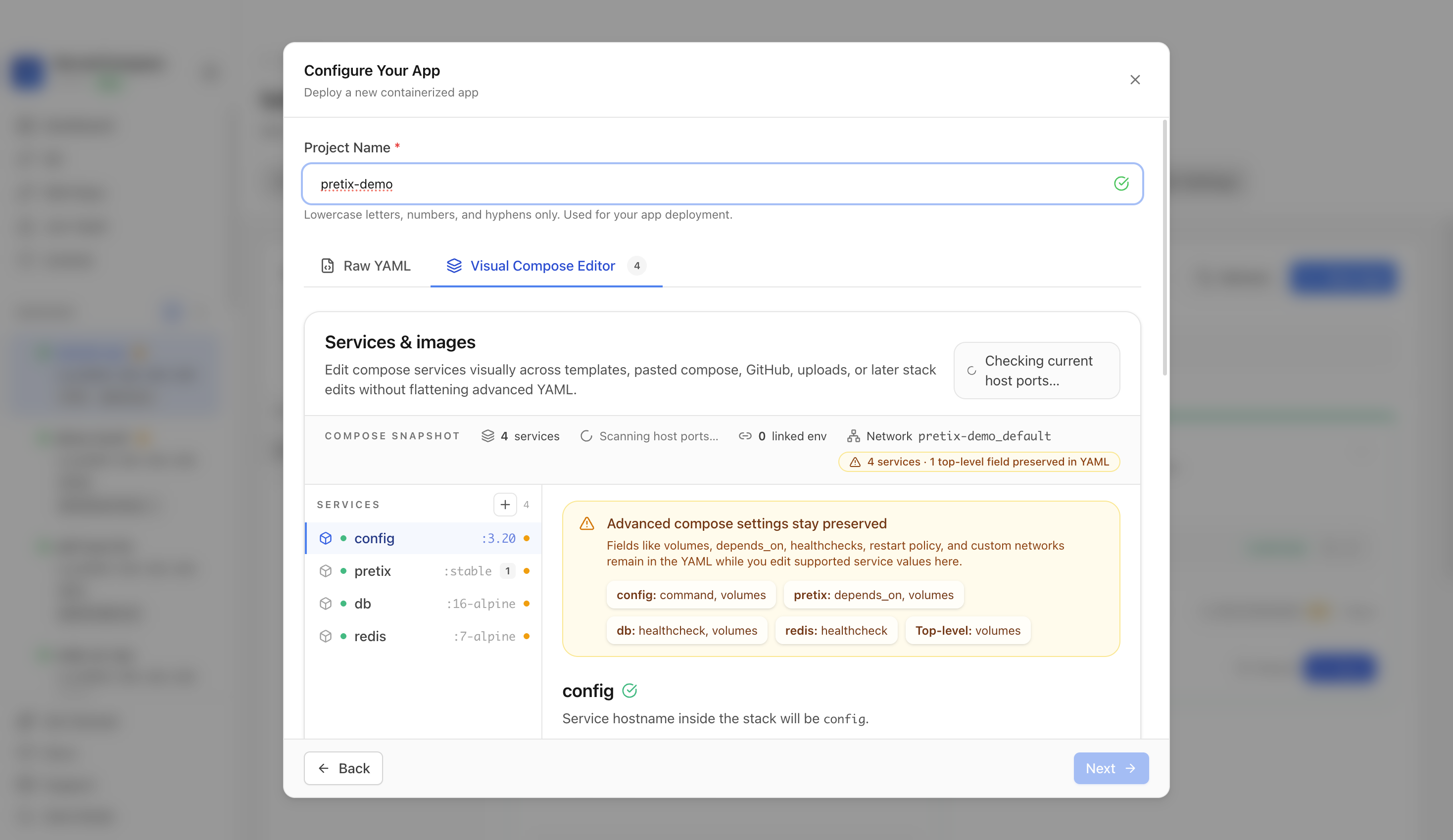
Task: Click the warning icon in the Advanced compose banner
Action: tap(587, 523)
